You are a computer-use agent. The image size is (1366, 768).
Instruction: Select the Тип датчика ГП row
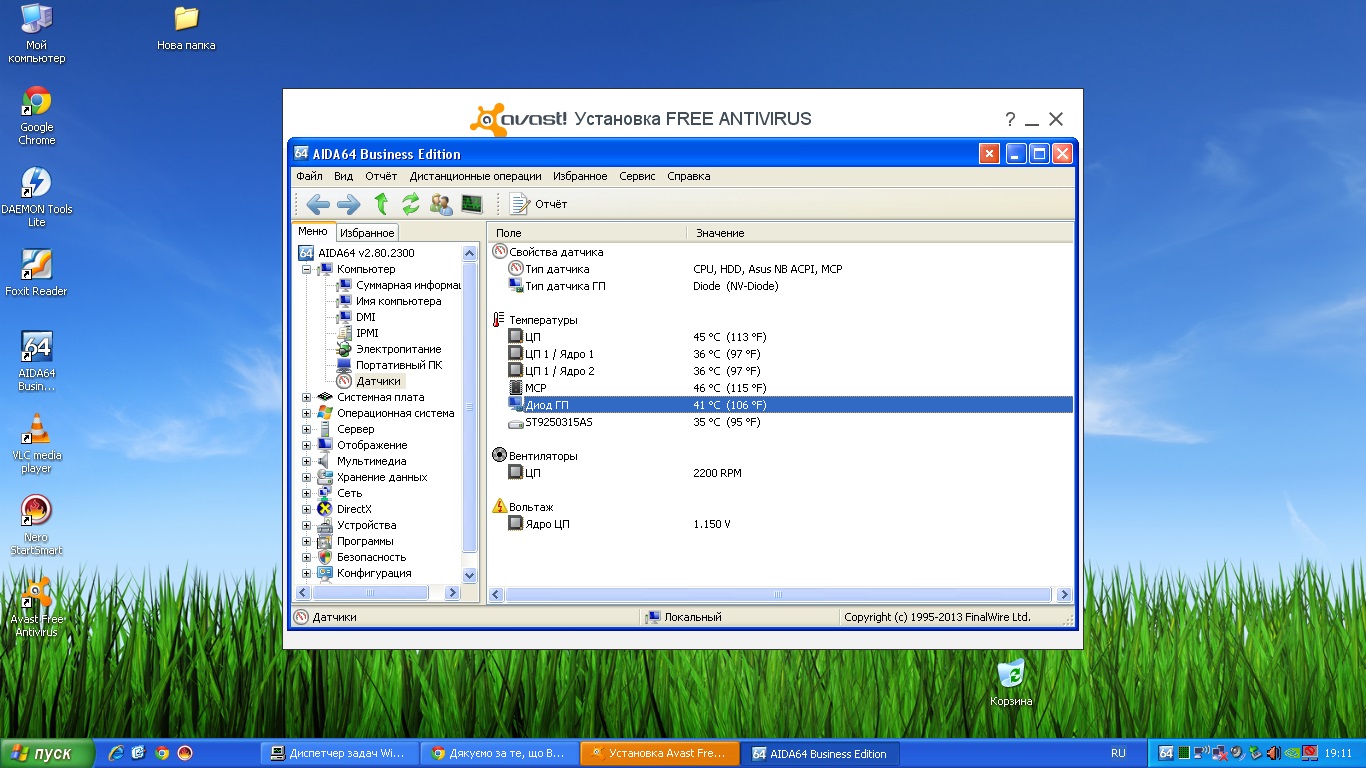781,286
